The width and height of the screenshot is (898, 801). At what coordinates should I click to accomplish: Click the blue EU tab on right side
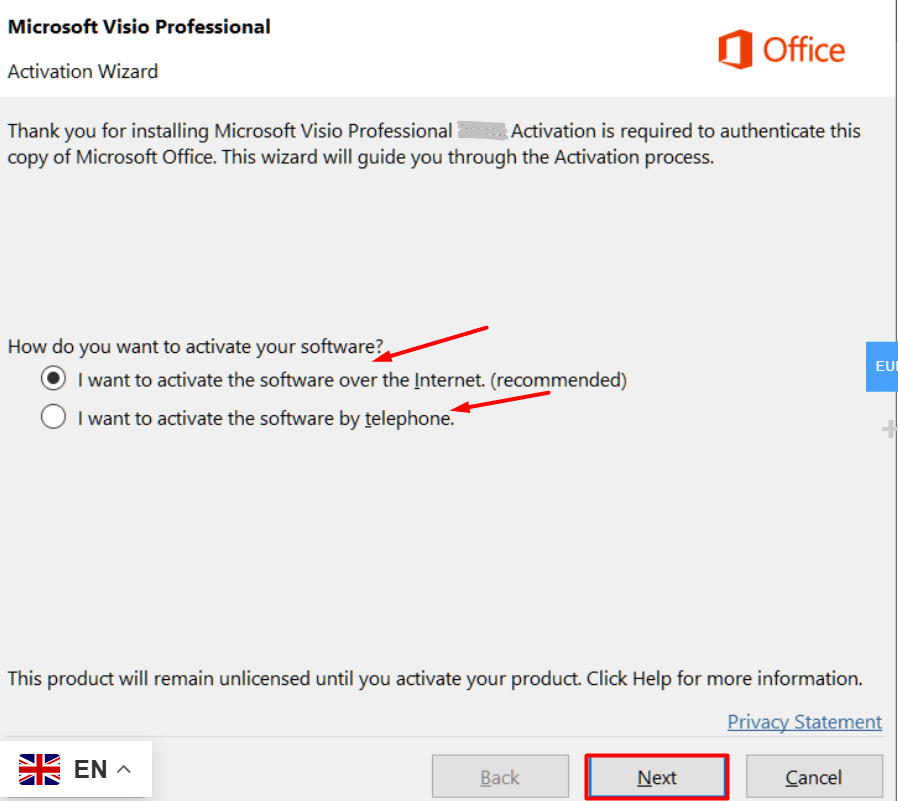pos(884,366)
